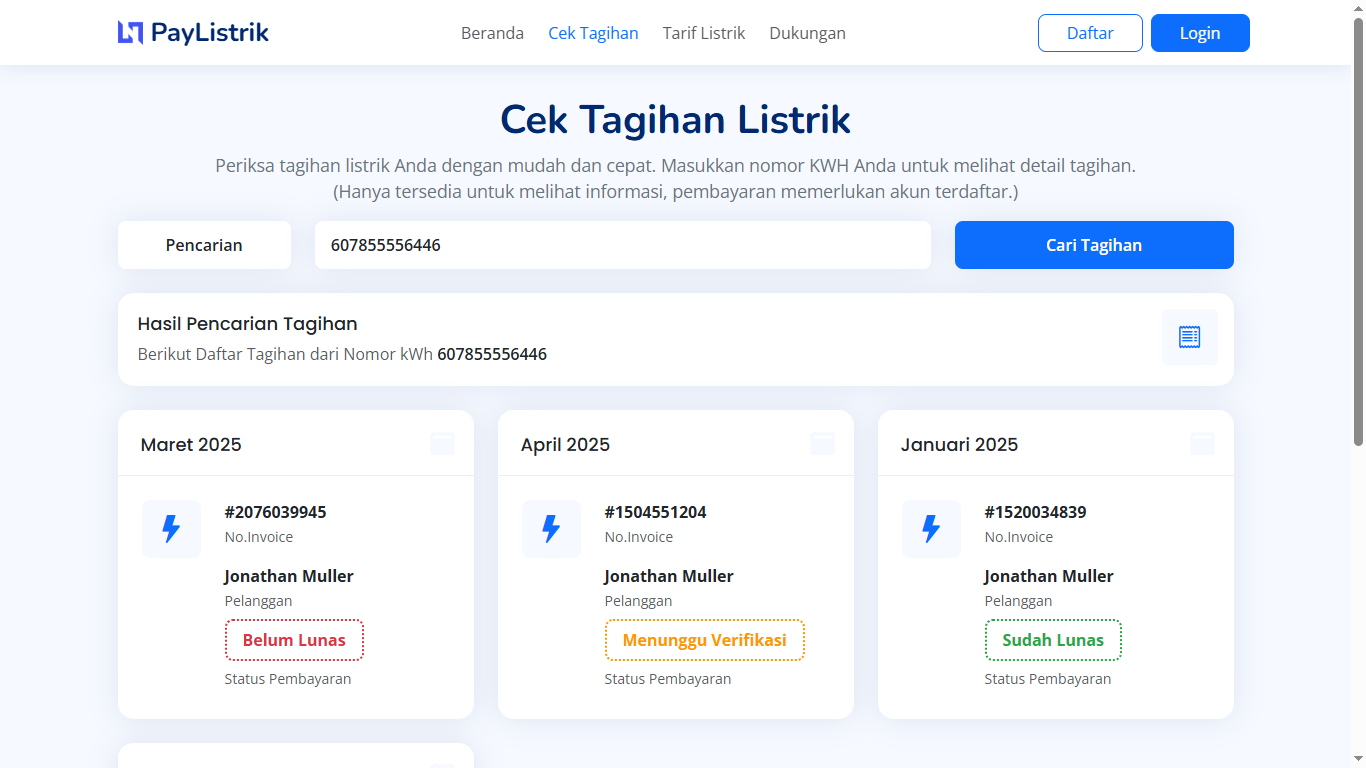Click the Cek Tagihan Listrik page title
Image resolution: width=1366 pixels, height=768 pixels.
[675, 120]
